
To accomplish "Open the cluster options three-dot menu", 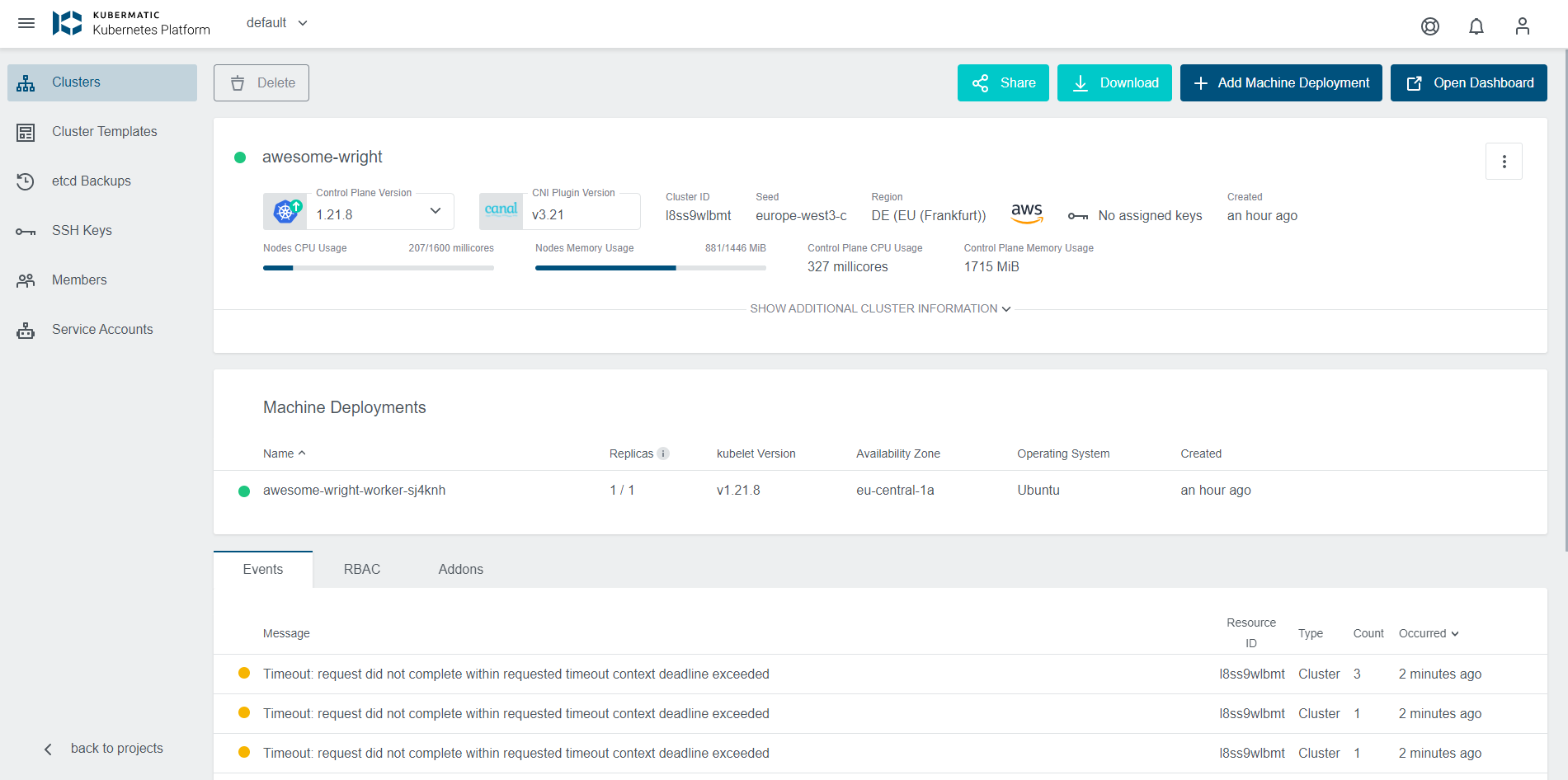I will pos(1504,161).
